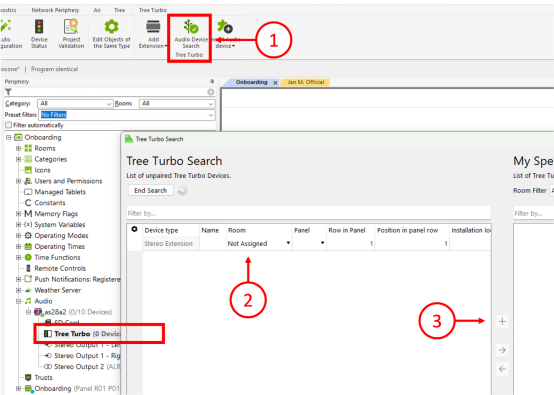The image size is (554, 395).
Task: Collapse the Audio node
Action: point(18,301)
